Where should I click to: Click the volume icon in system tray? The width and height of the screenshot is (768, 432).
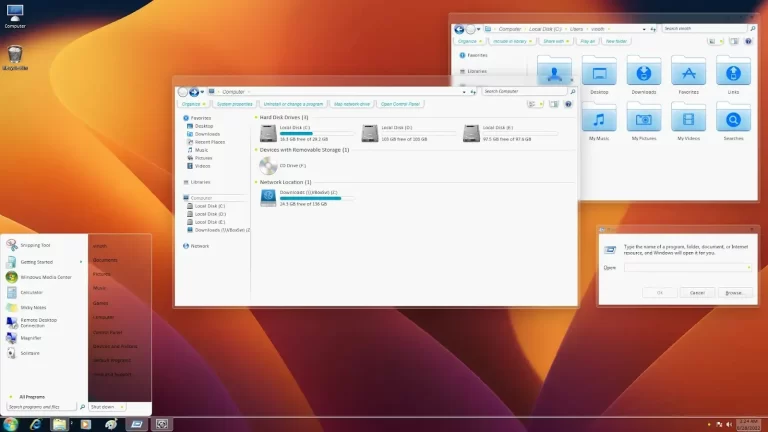pos(729,425)
